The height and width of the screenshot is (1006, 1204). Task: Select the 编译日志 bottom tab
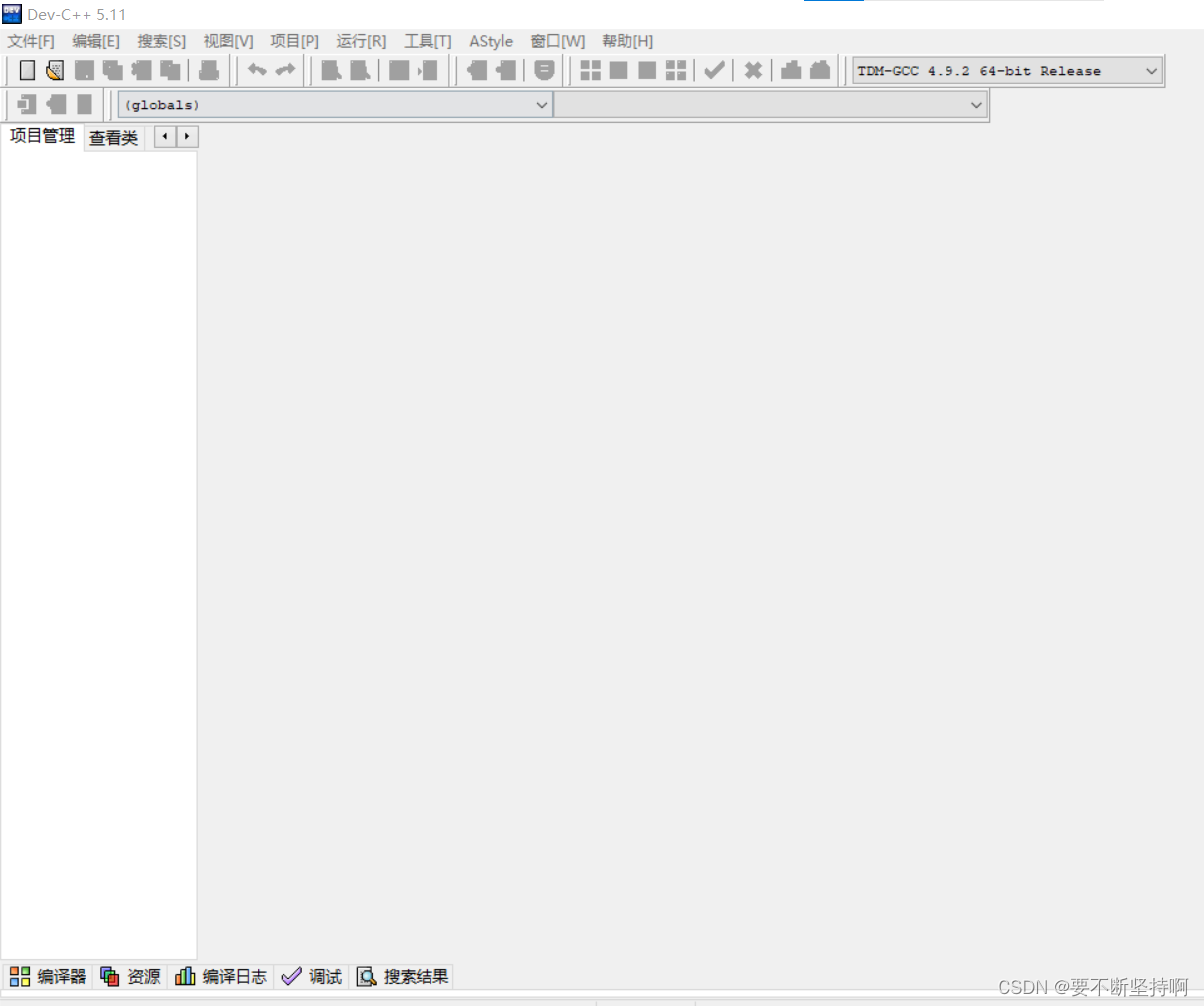222,977
